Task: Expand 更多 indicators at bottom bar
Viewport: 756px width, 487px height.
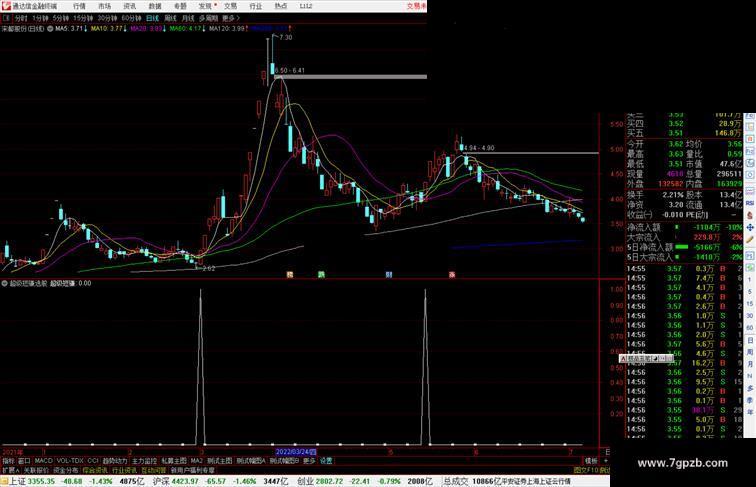Action: coord(309,461)
